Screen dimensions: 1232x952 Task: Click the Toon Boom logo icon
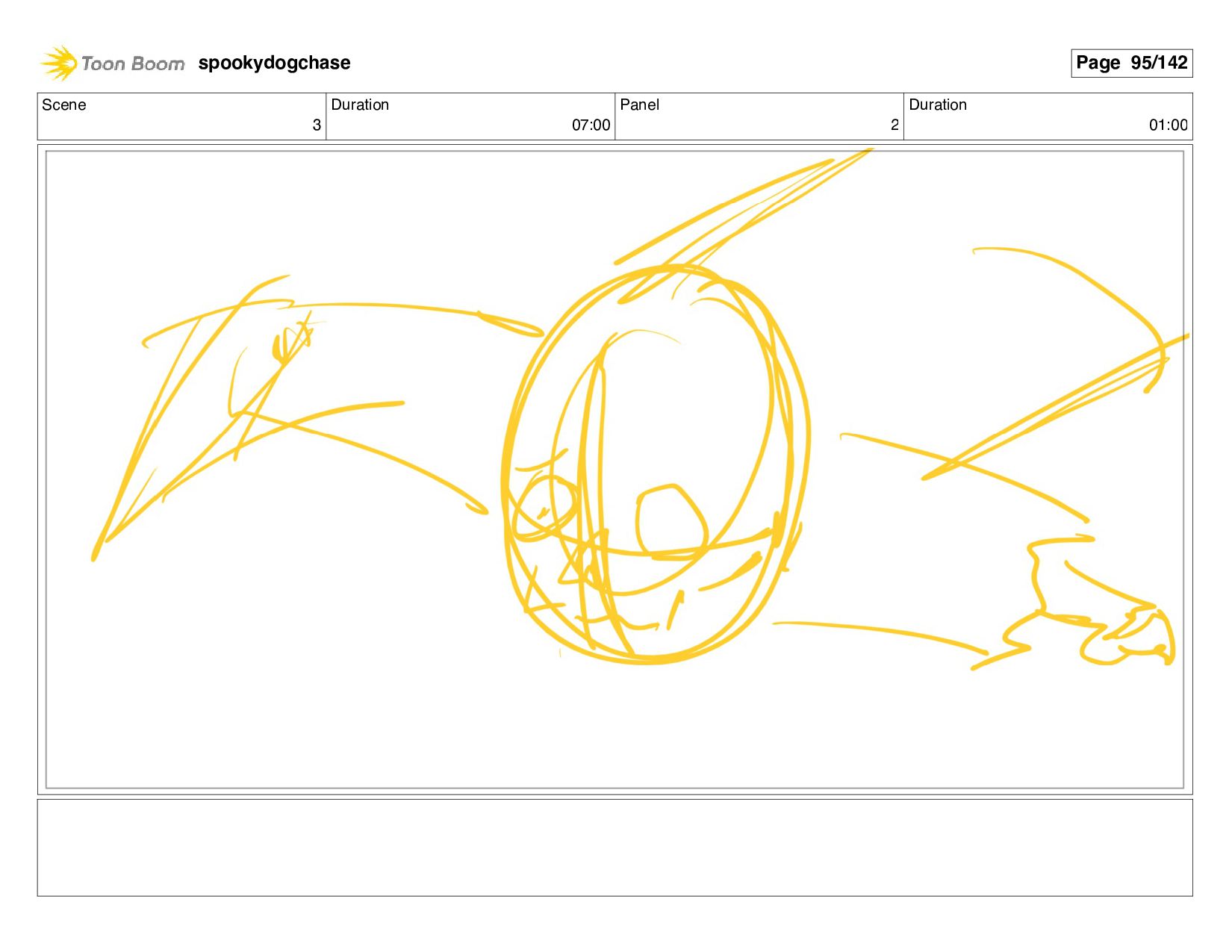59,63
